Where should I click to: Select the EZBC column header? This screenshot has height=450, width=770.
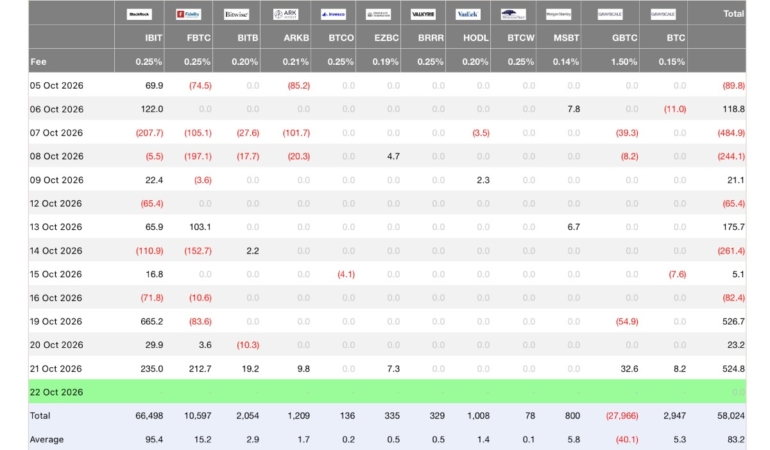[386, 38]
